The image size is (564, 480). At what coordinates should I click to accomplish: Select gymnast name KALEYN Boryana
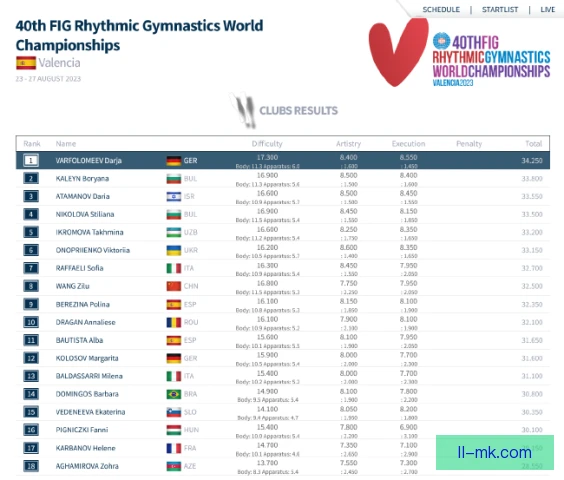(x=82, y=178)
